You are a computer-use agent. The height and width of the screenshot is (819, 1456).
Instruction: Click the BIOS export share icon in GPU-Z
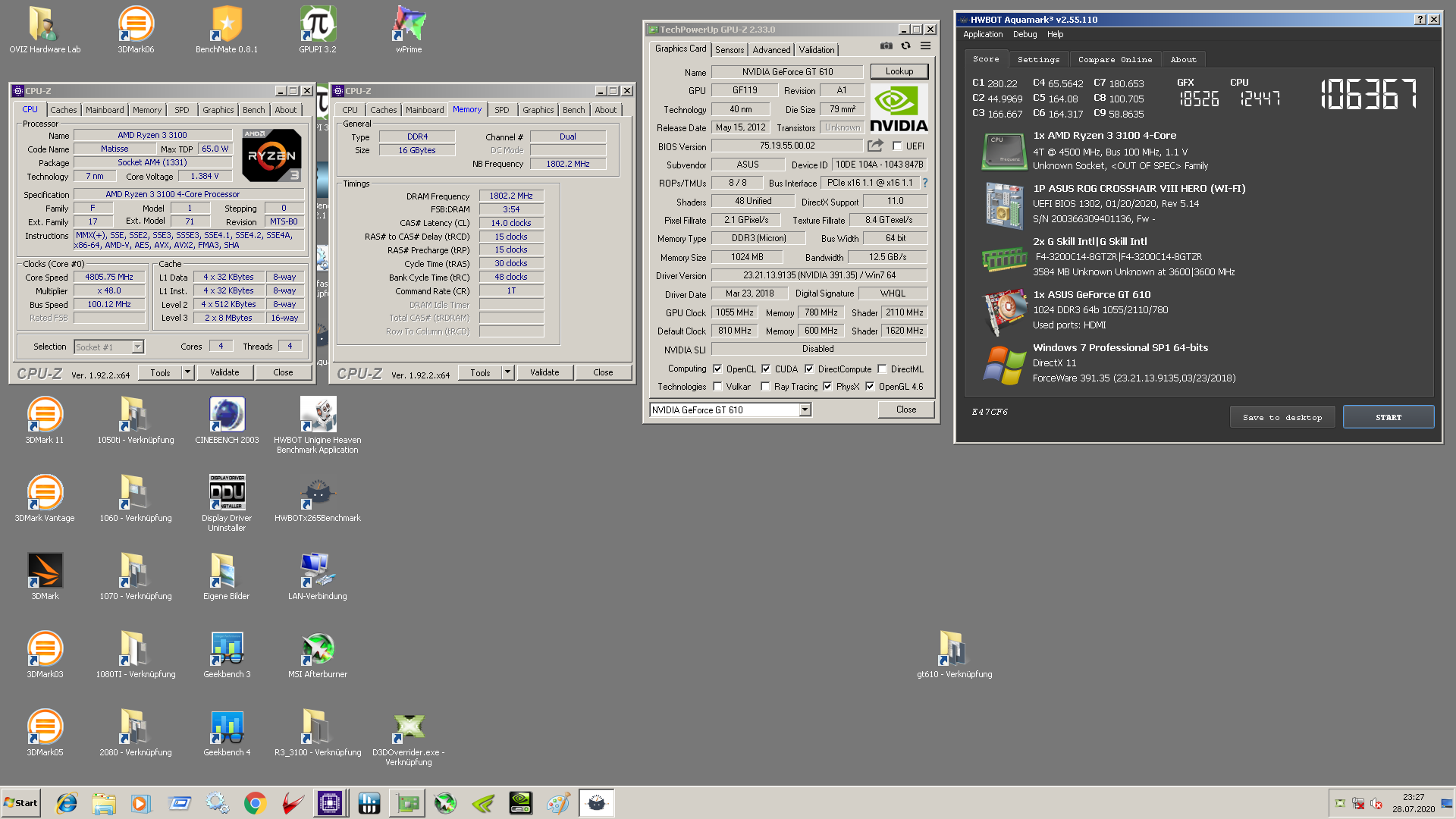pos(875,145)
